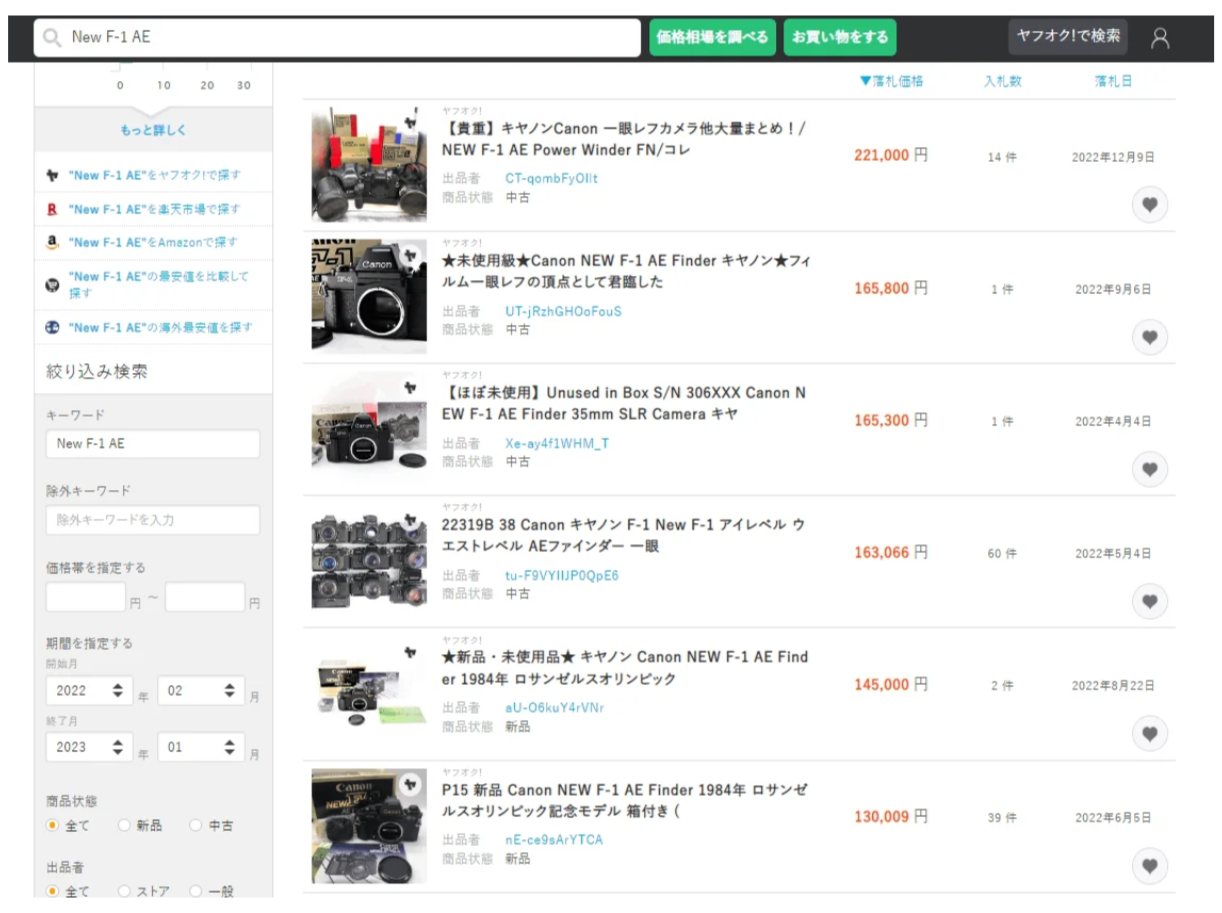1222x913 pixels.
Task: Select 中古 condition radio button
Action: click(x=196, y=826)
